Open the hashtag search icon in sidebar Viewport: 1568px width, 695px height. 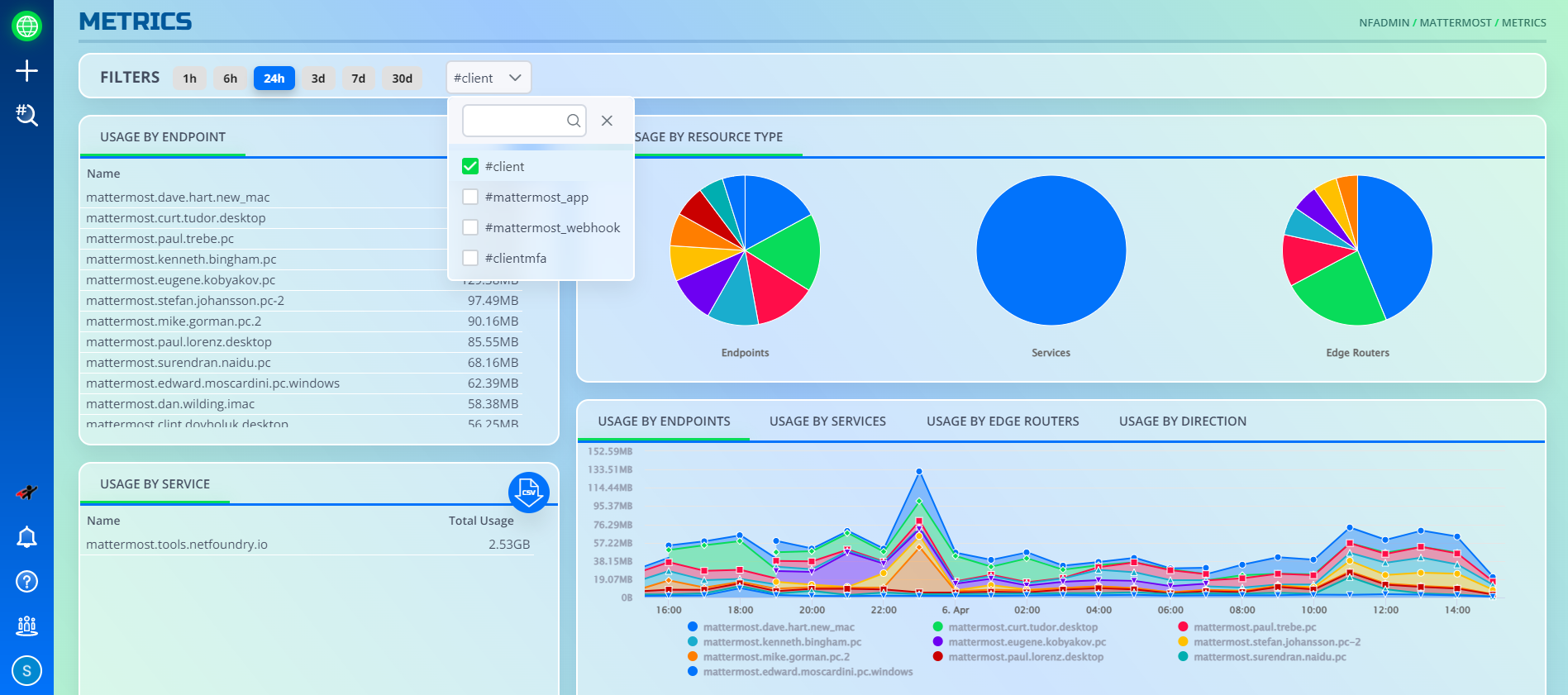pos(26,115)
